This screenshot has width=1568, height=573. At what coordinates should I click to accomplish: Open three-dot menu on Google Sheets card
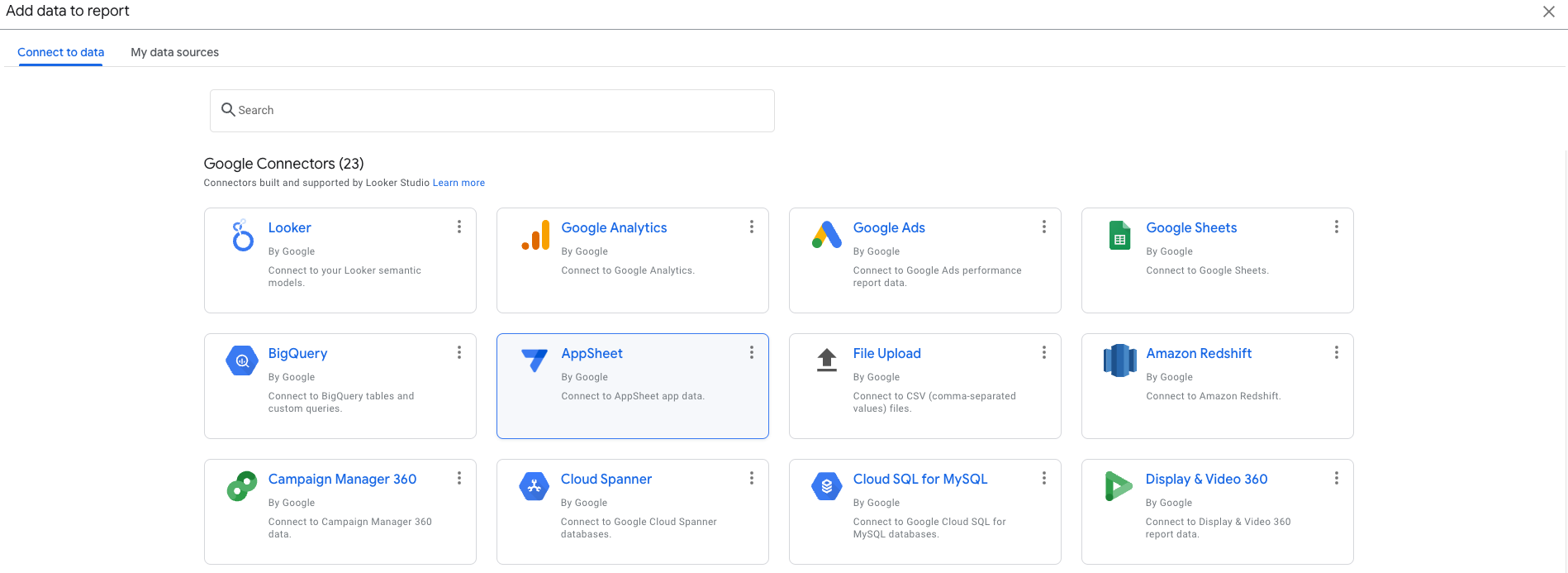click(1336, 227)
